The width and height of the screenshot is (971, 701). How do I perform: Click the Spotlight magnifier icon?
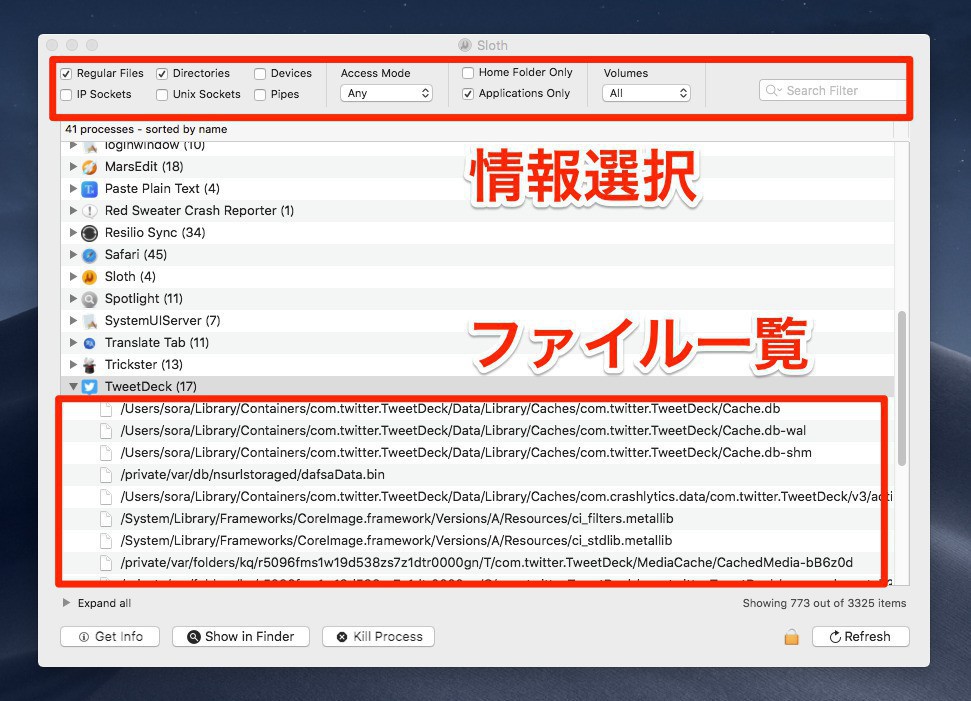click(89, 299)
